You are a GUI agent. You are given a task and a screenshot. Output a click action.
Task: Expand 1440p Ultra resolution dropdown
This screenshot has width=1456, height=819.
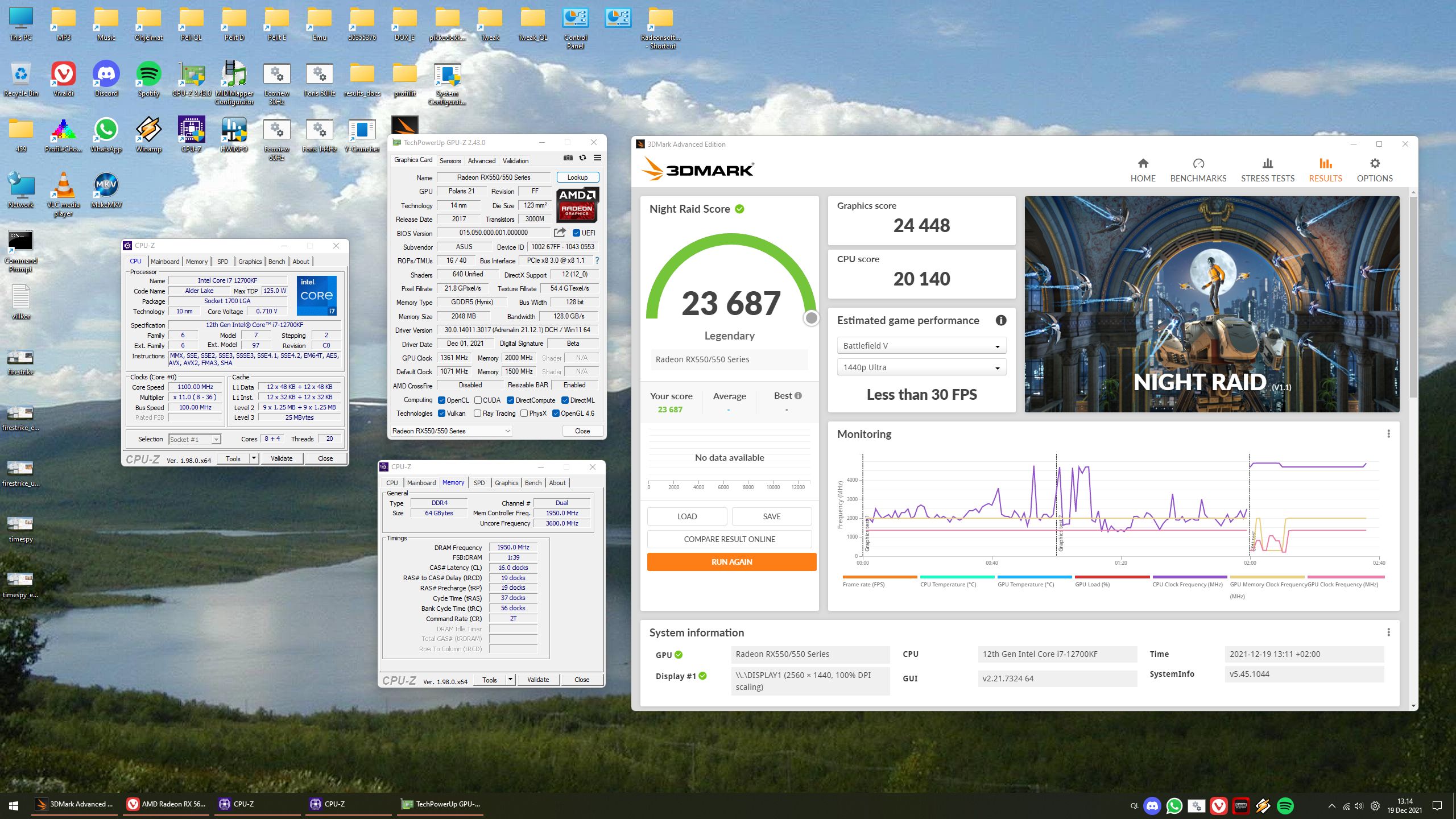point(921,367)
